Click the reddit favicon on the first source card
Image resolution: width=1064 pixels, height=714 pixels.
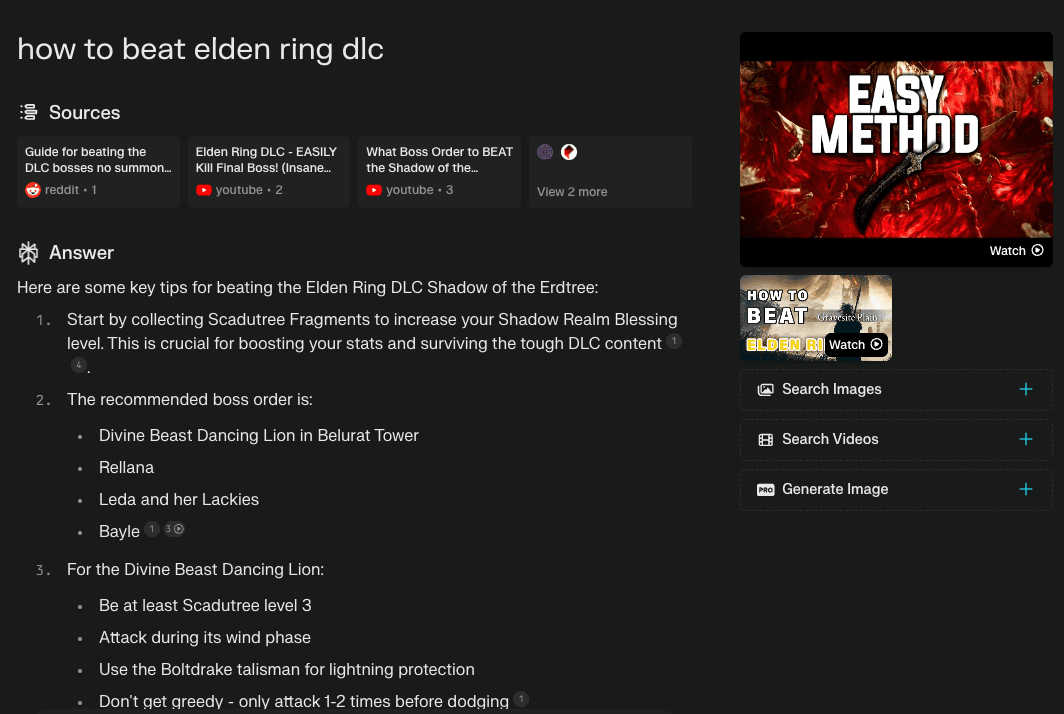[x=31, y=190]
